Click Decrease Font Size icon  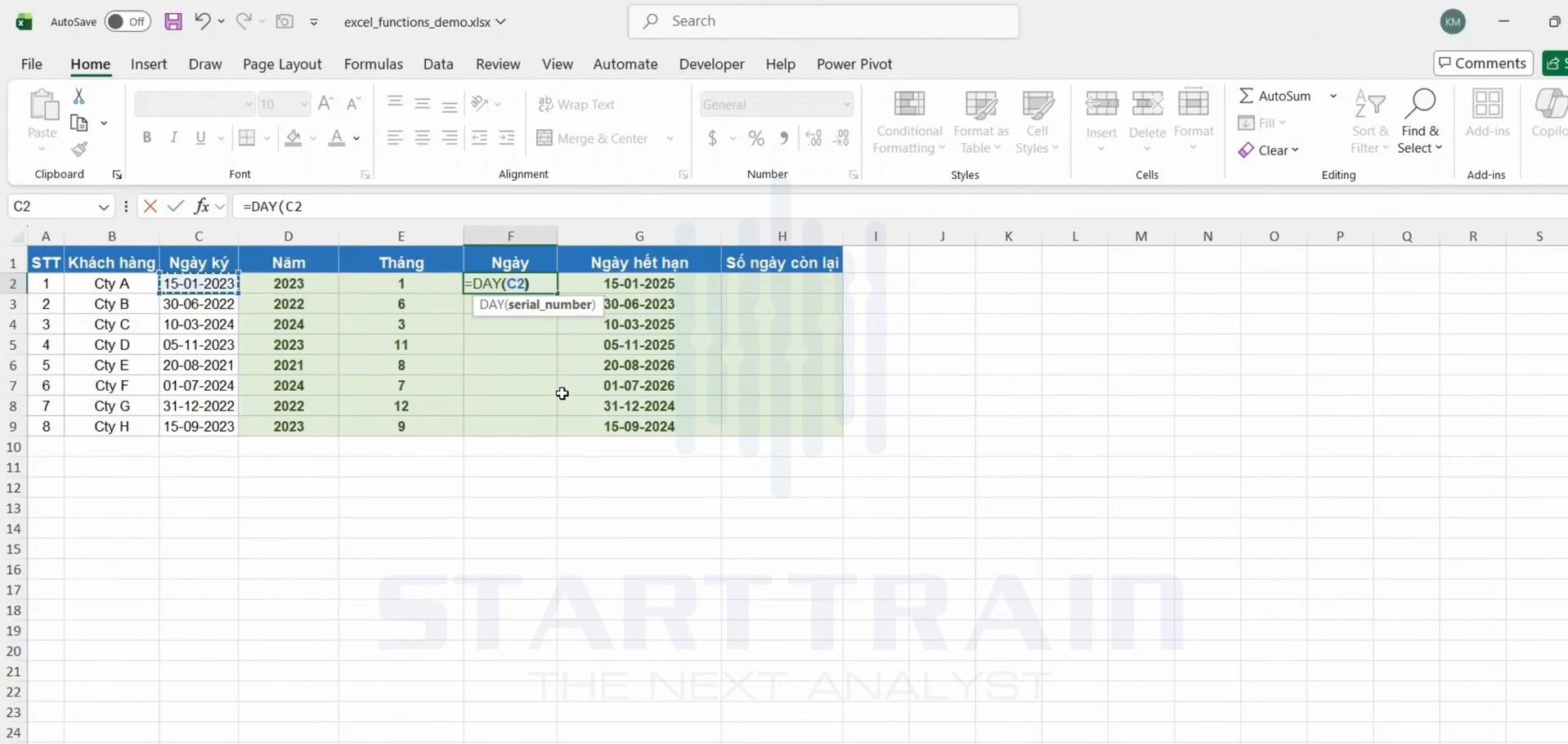tap(353, 104)
